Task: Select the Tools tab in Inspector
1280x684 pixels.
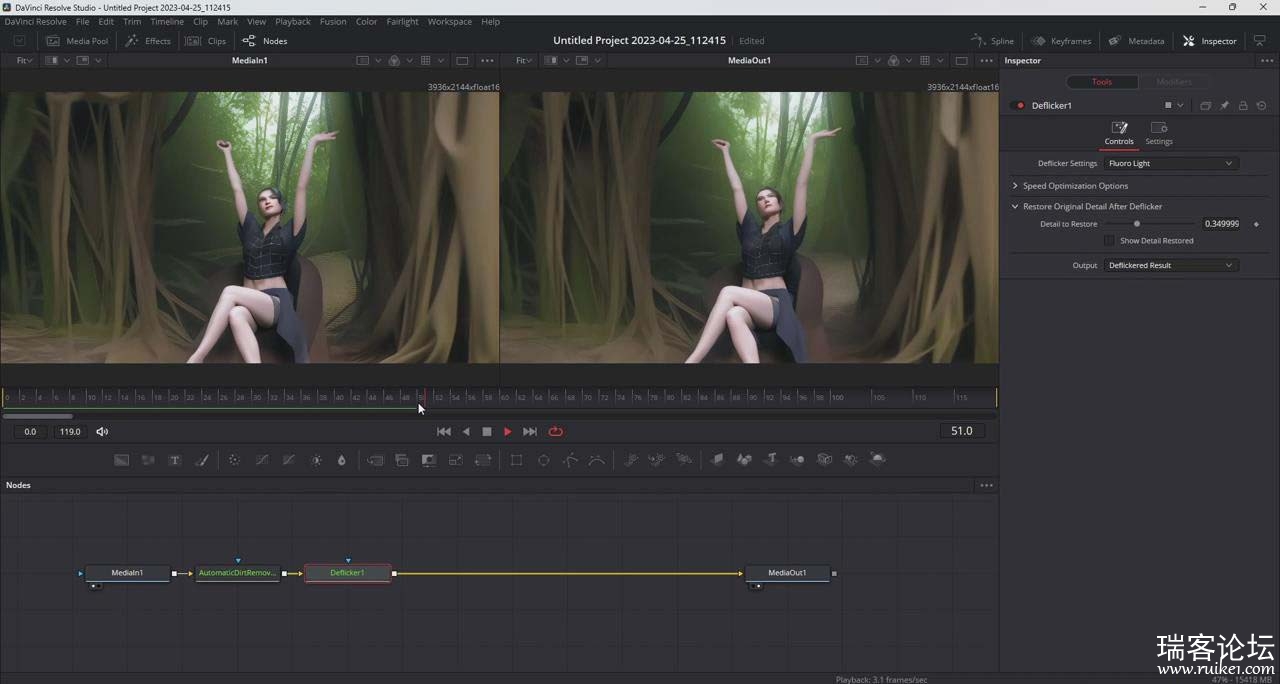Action: coord(1101,82)
